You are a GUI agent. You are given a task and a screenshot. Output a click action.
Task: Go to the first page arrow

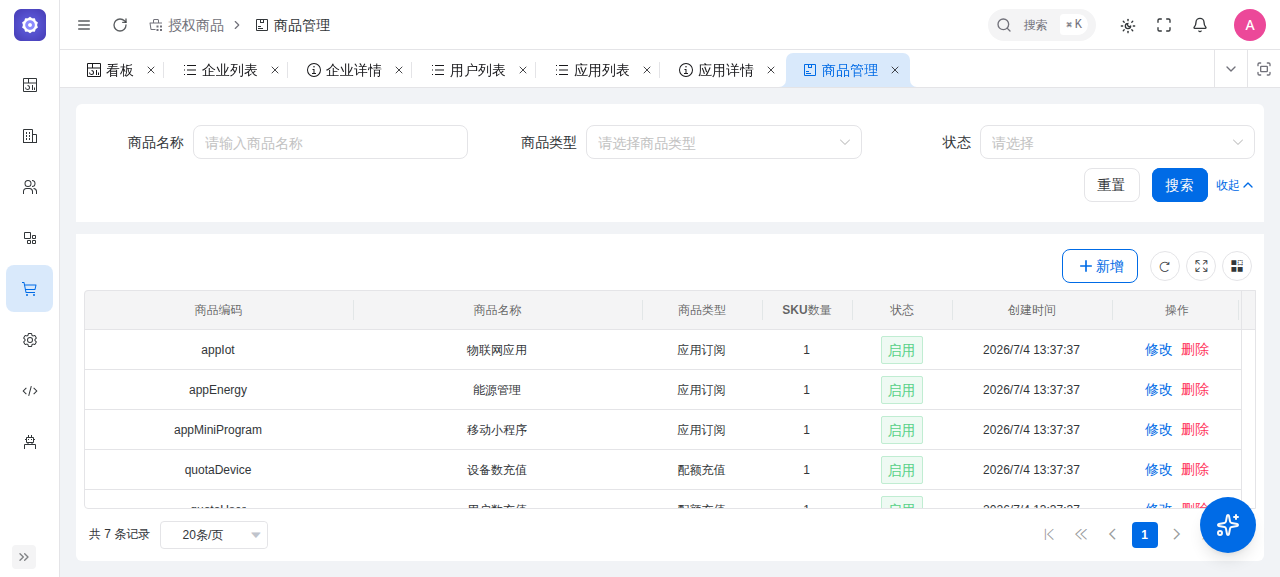click(1049, 535)
